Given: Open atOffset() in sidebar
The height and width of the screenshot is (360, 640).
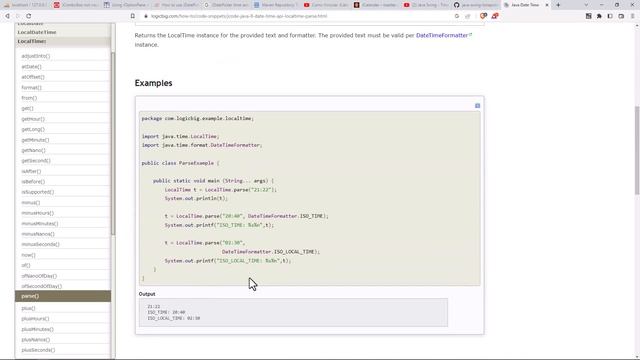Looking at the screenshot, I should coord(33,77).
